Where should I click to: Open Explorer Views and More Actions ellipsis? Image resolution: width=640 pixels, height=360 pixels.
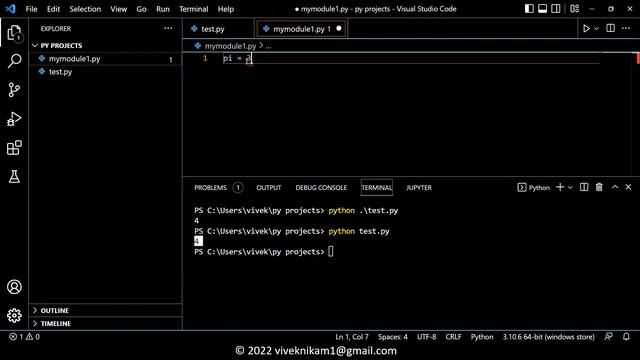(x=168, y=28)
